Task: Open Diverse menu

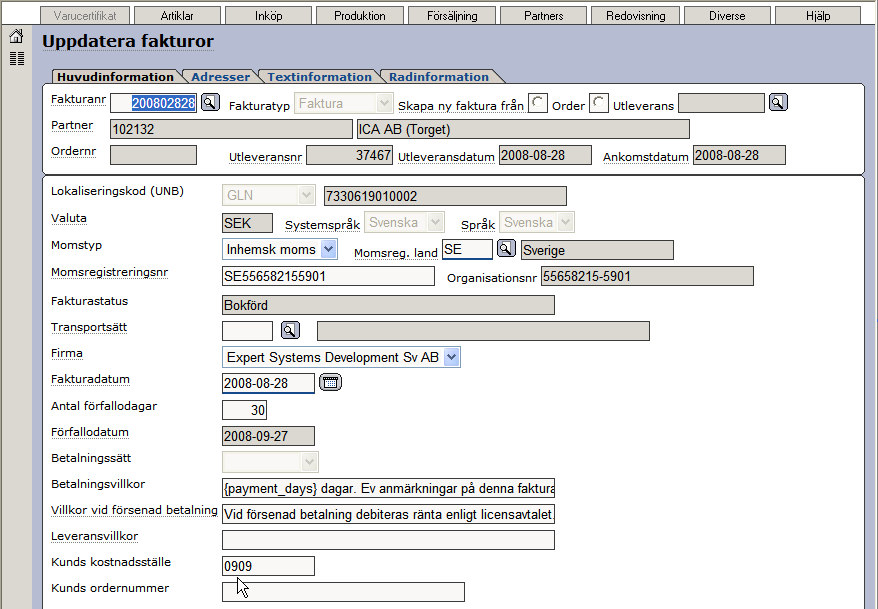Action: pyautogui.click(x=727, y=16)
